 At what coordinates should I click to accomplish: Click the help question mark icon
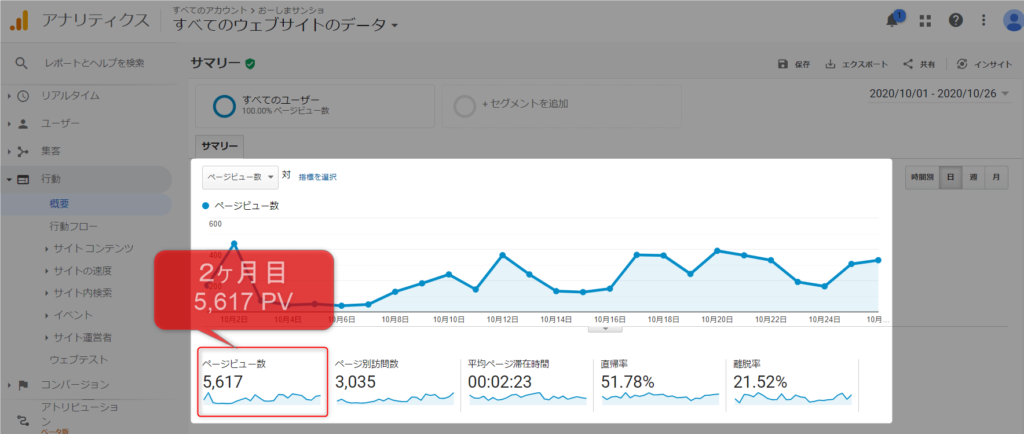(x=955, y=21)
